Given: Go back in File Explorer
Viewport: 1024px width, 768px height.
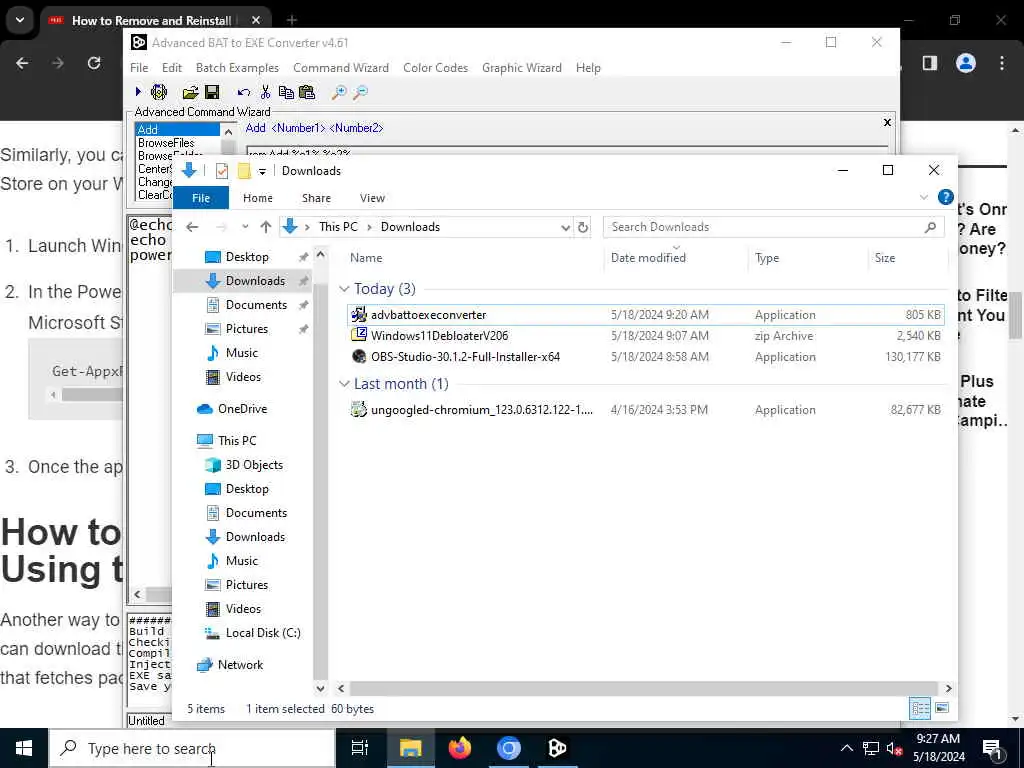Looking at the screenshot, I should coord(192,227).
